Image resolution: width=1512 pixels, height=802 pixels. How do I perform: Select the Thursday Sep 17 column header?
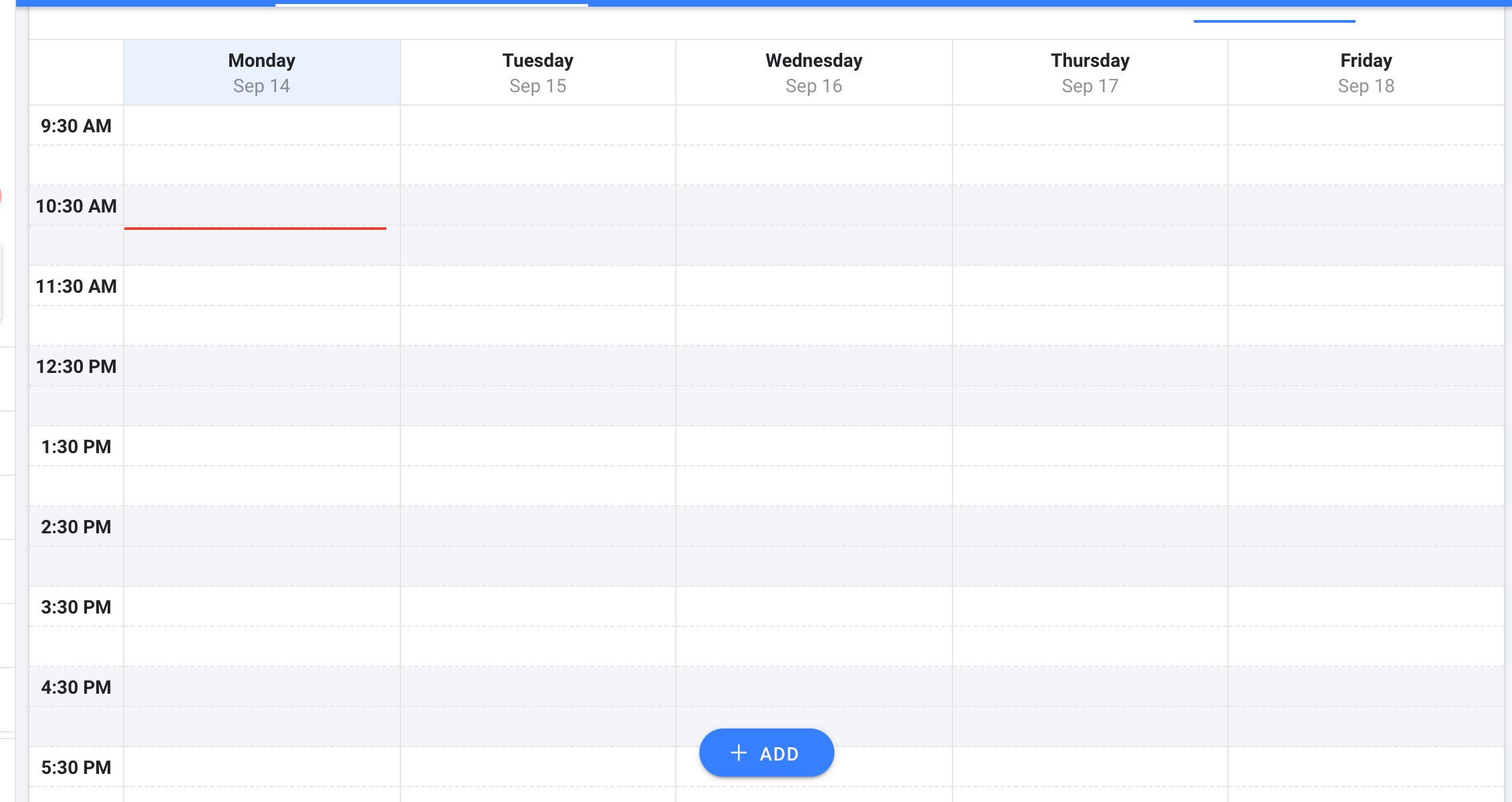[x=1090, y=72]
